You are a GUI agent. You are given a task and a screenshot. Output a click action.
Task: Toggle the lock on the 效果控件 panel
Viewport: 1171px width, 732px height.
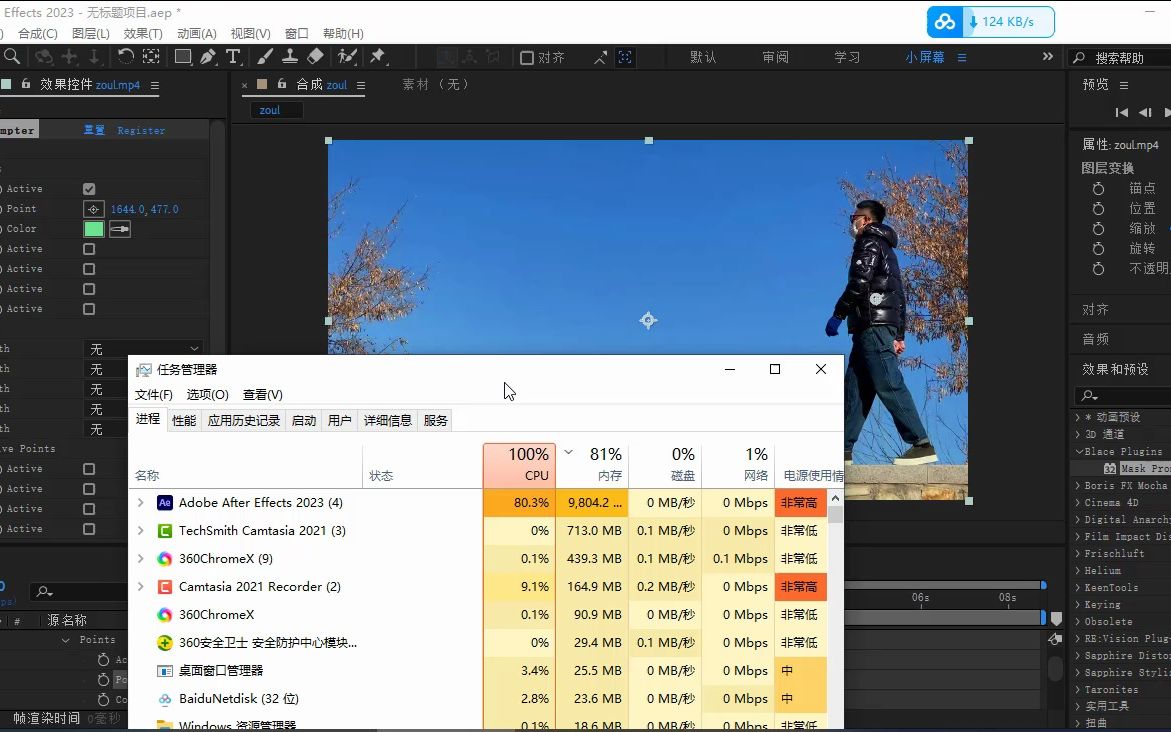[26, 84]
